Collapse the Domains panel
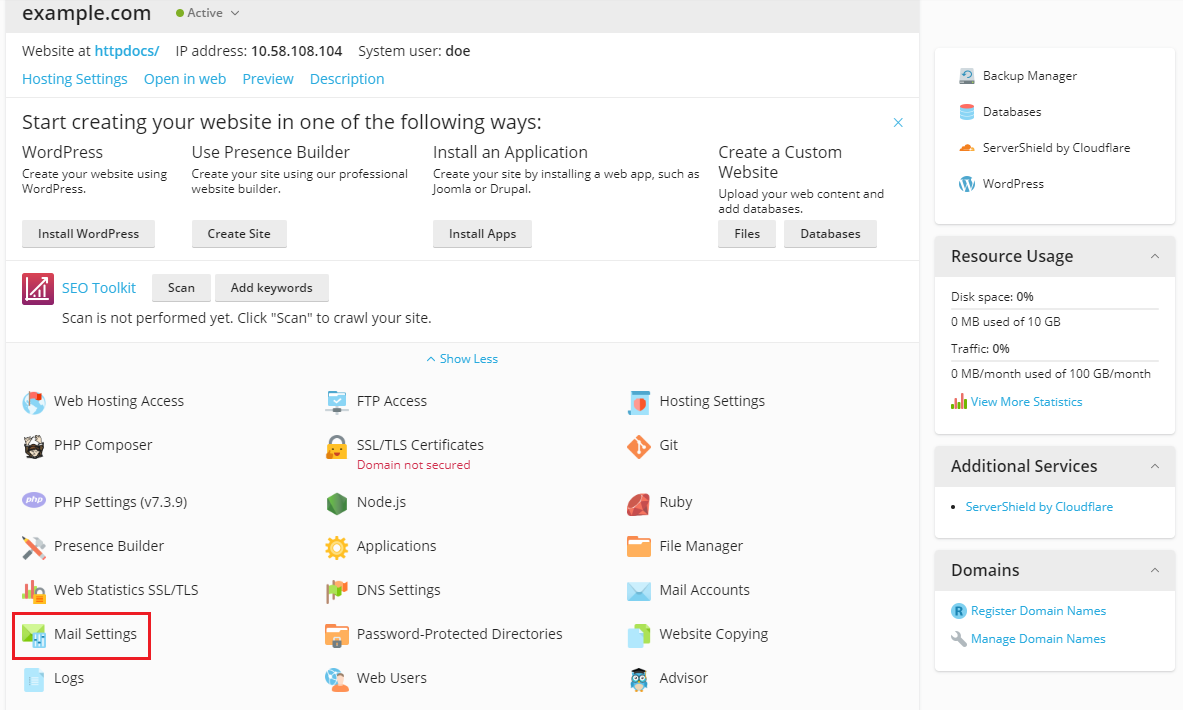The height and width of the screenshot is (710, 1183). (x=1154, y=570)
